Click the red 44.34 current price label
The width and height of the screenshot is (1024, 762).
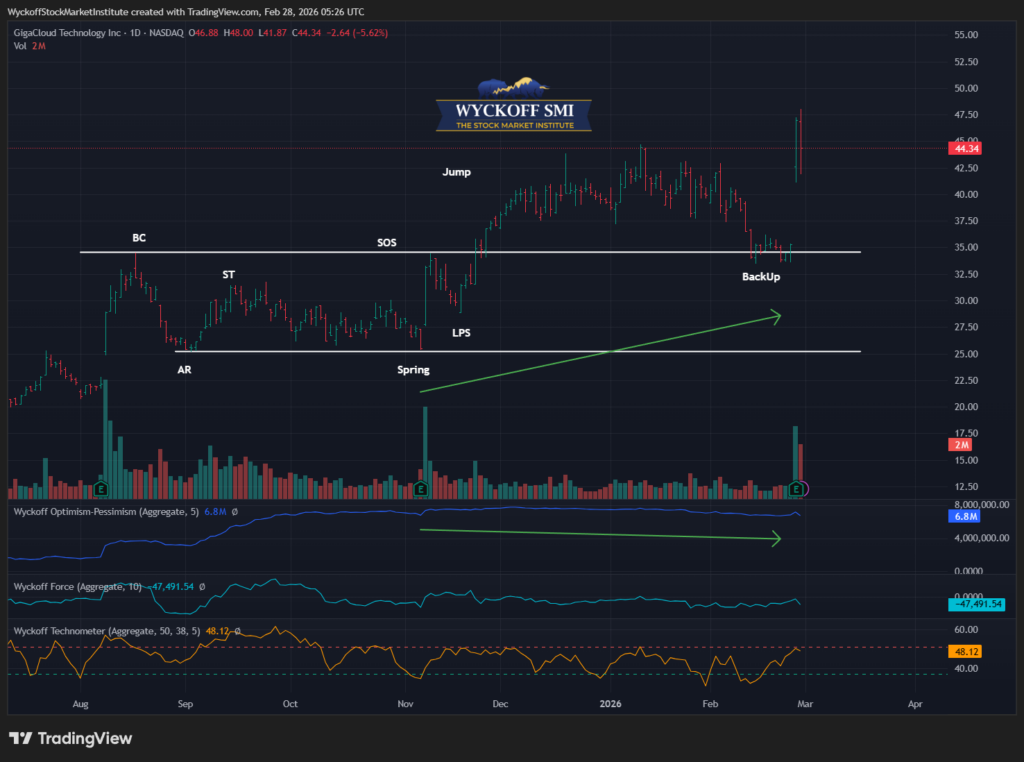click(x=964, y=149)
